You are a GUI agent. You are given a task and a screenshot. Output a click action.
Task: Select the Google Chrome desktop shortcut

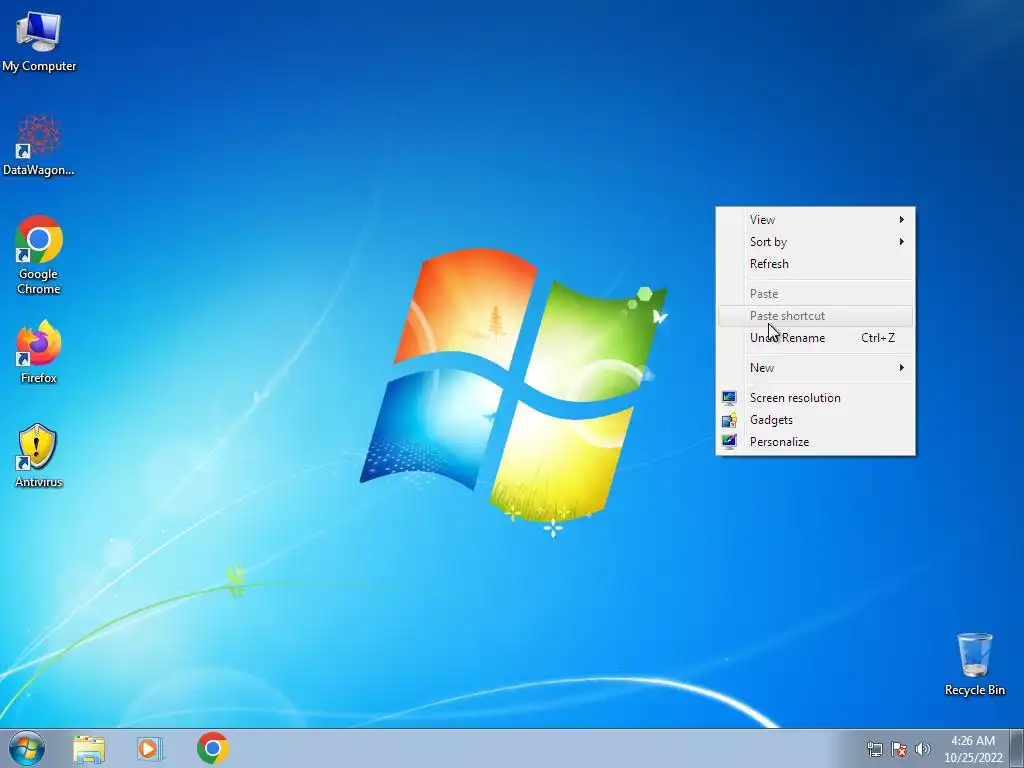point(39,255)
